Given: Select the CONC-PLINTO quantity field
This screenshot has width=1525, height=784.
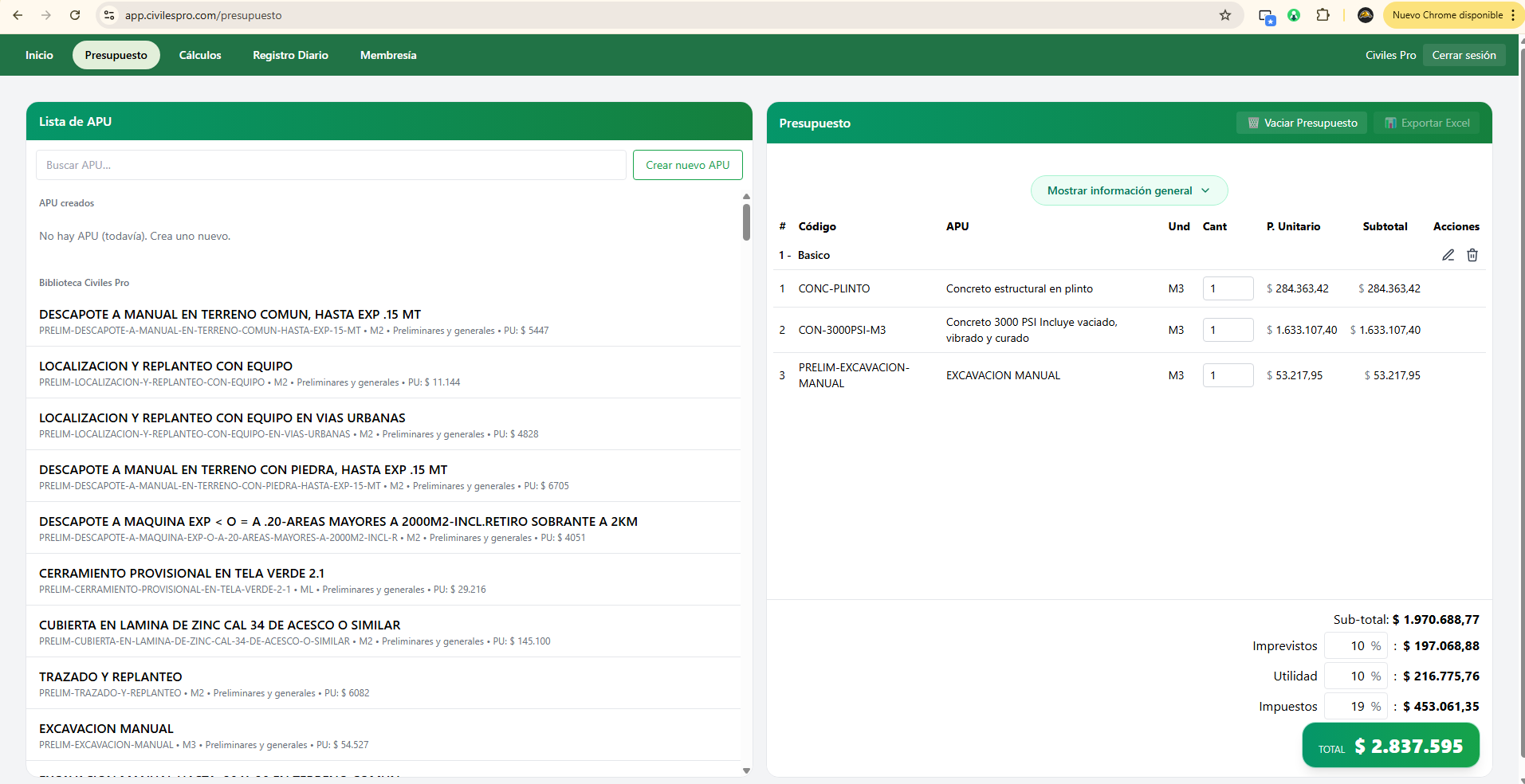Looking at the screenshot, I should pos(1228,288).
